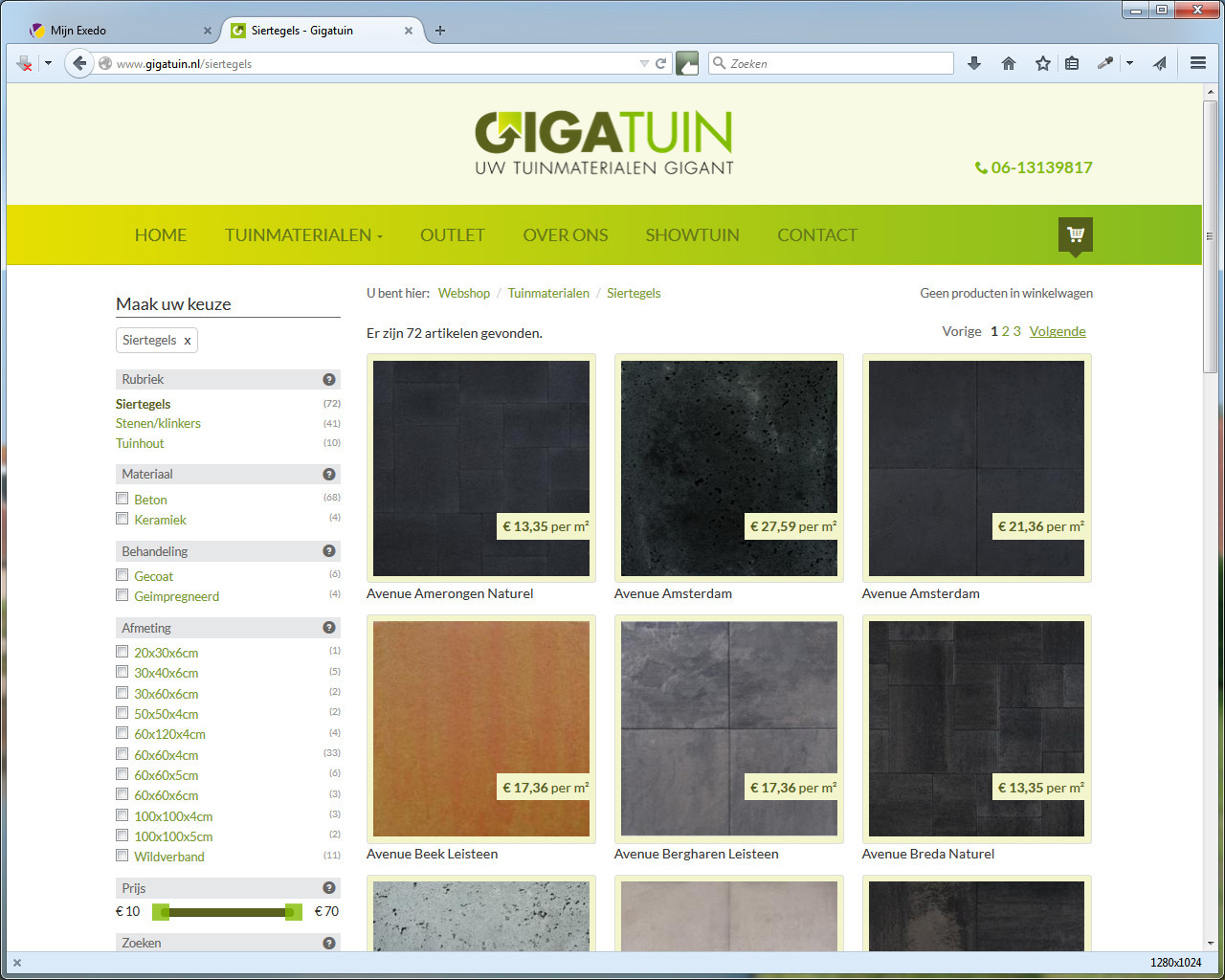
Task: Bookmark this page with the star icon
Action: pos(1043,63)
